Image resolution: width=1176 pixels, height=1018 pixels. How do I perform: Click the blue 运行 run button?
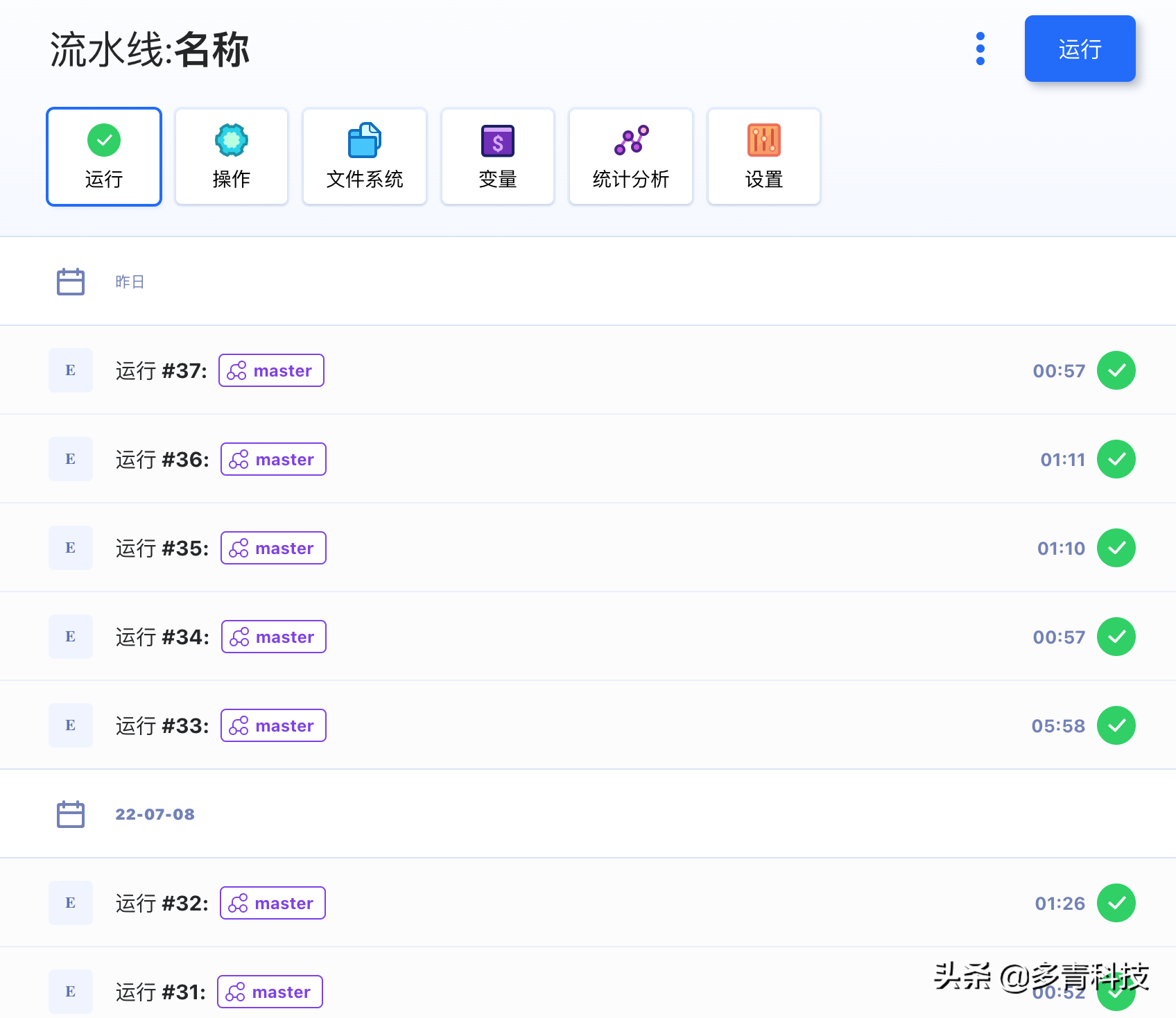[1080, 49]
